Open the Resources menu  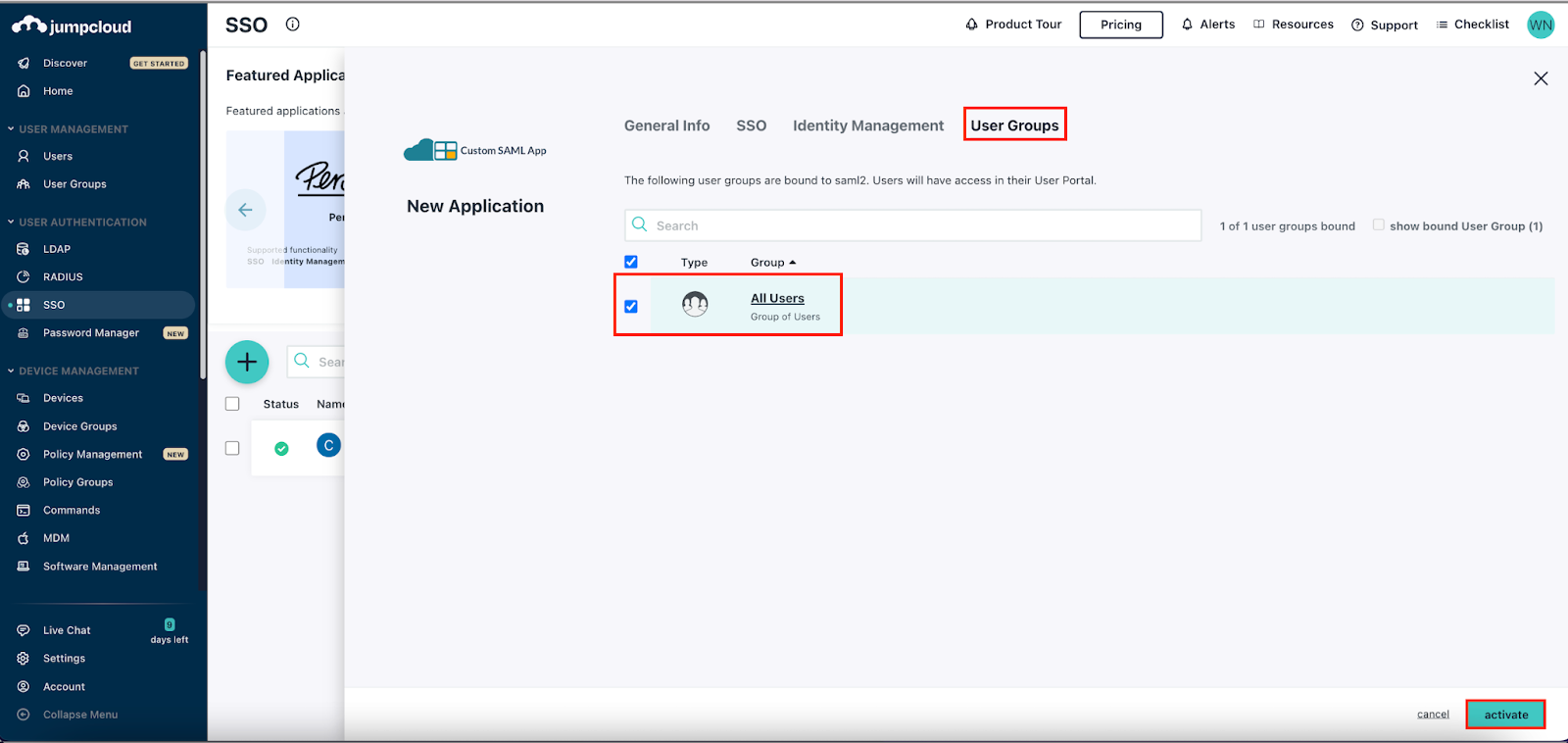pyautogui.click(x=1294, y=25)
